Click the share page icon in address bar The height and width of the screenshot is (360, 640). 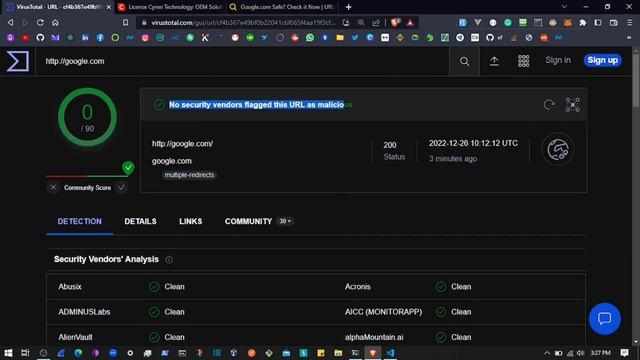[376, 22]
